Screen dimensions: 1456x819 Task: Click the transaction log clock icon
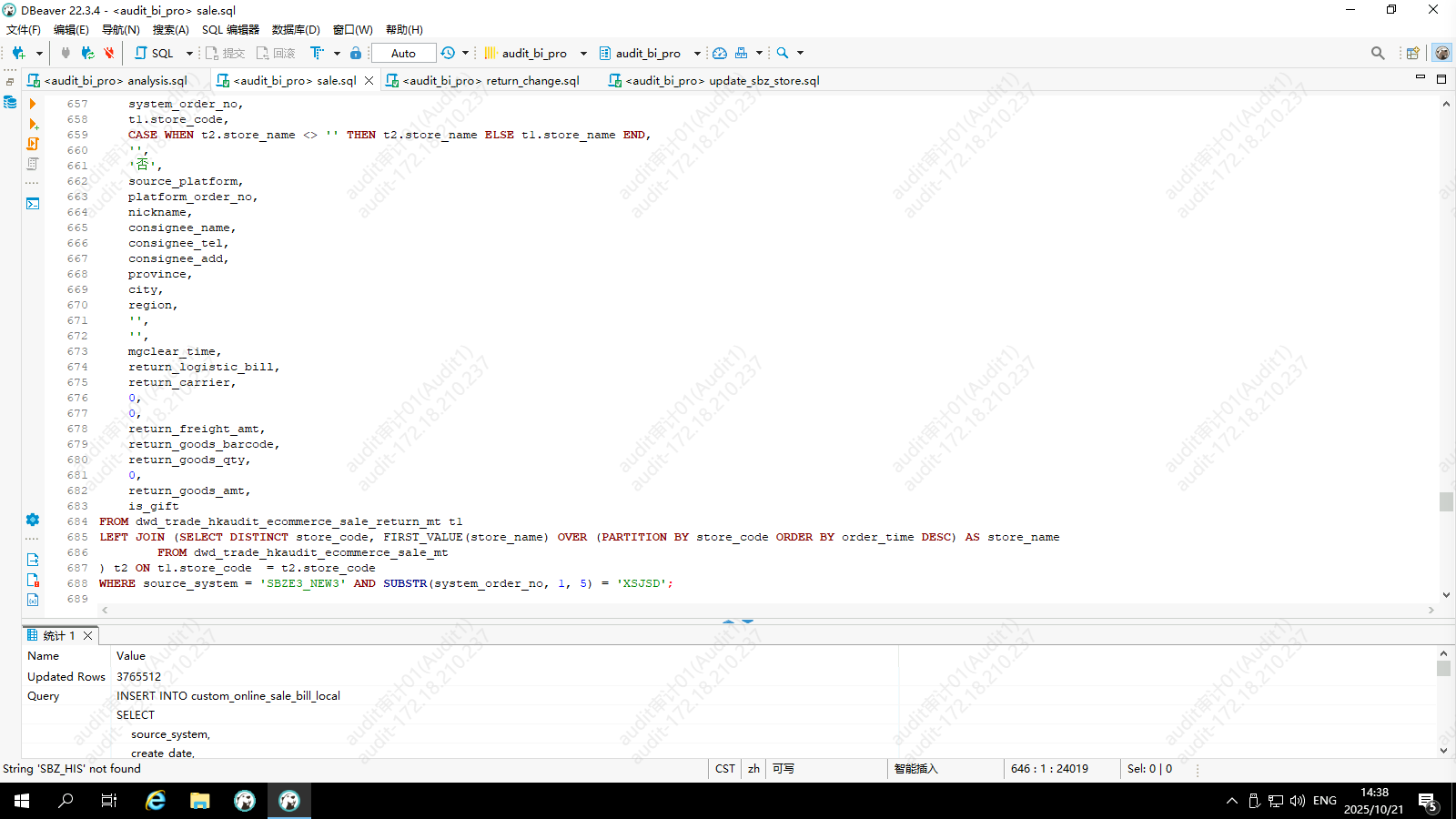click(448, 53)
